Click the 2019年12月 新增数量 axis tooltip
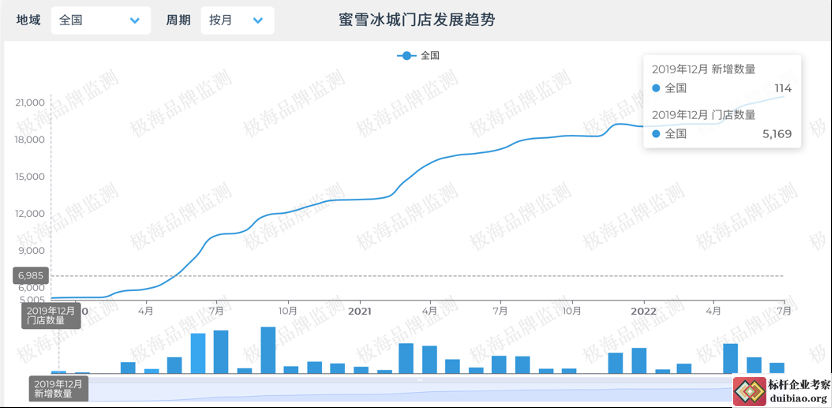832x408 pixels. click(59, 389)
